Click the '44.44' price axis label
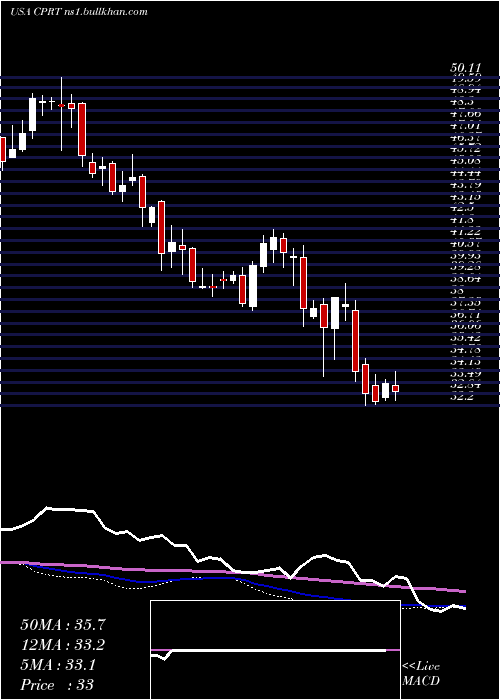The width and height of the screenshot is (500, 700). (x=466, y=173)
